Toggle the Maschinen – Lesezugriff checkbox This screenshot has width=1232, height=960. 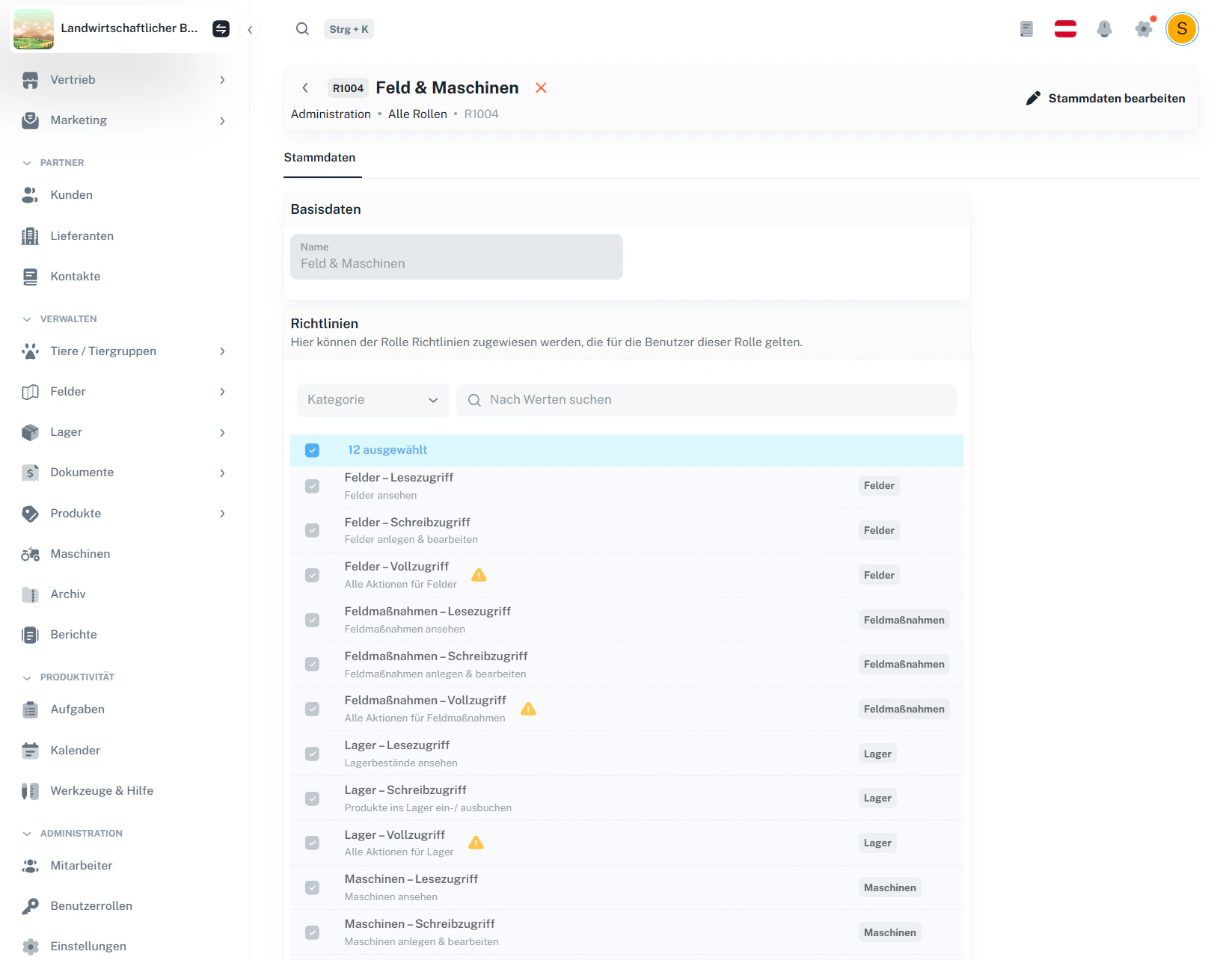(x=312, y=887)
